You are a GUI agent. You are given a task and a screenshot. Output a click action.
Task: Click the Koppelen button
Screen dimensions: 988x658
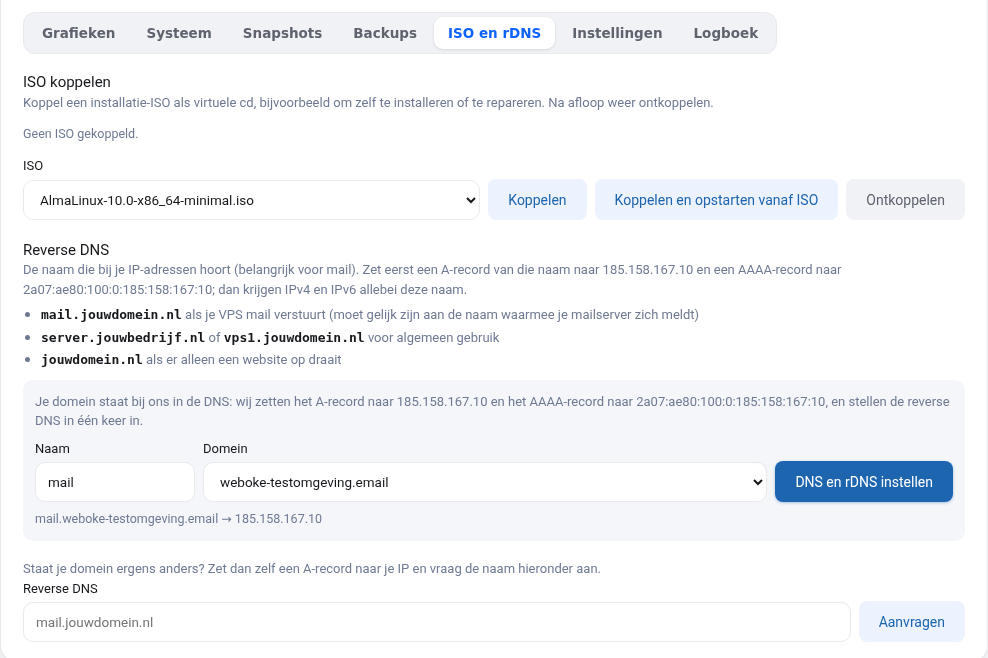click(537, 200)
